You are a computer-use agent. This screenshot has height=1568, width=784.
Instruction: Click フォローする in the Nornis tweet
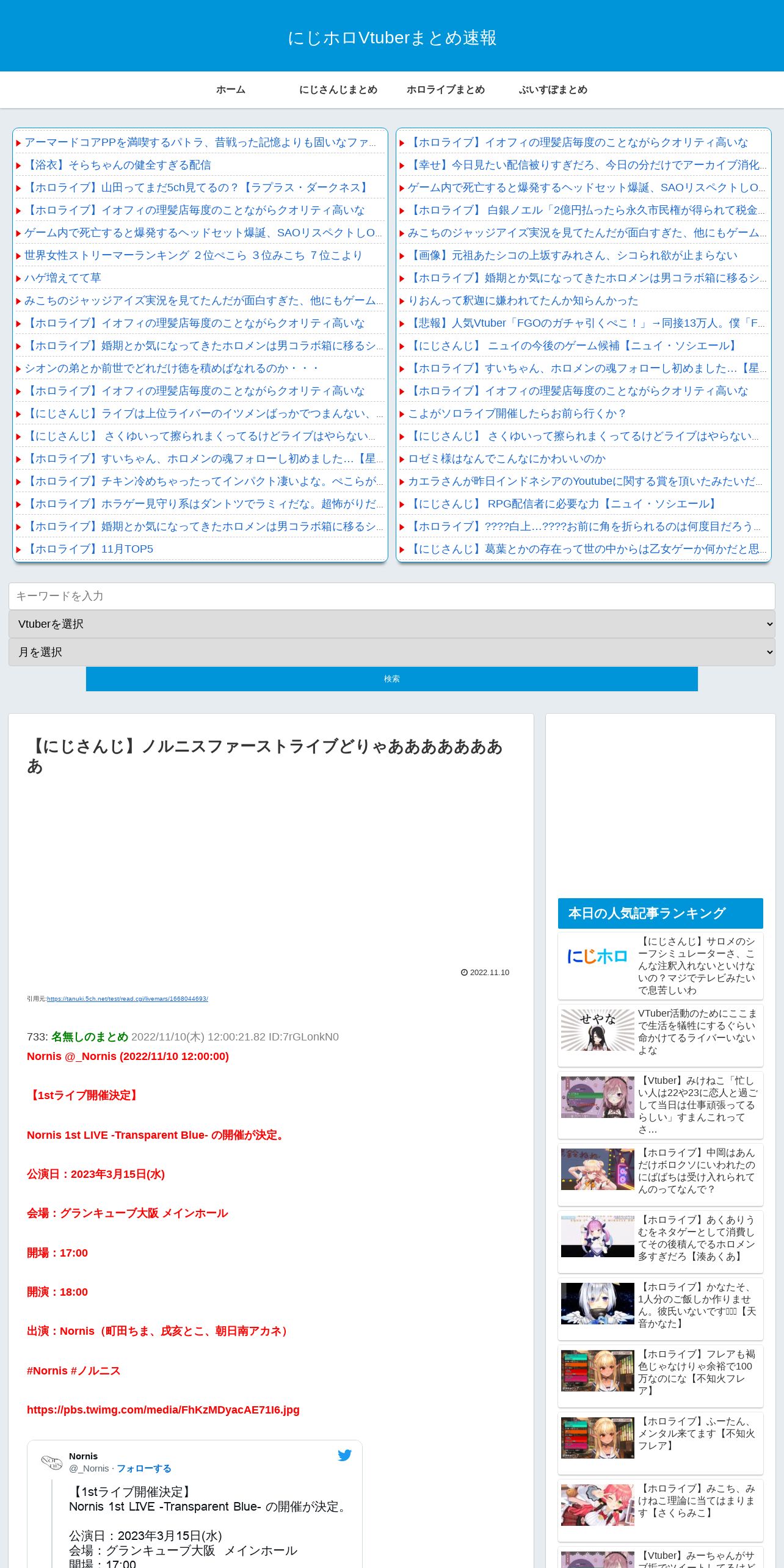(x=144, y=1468)
